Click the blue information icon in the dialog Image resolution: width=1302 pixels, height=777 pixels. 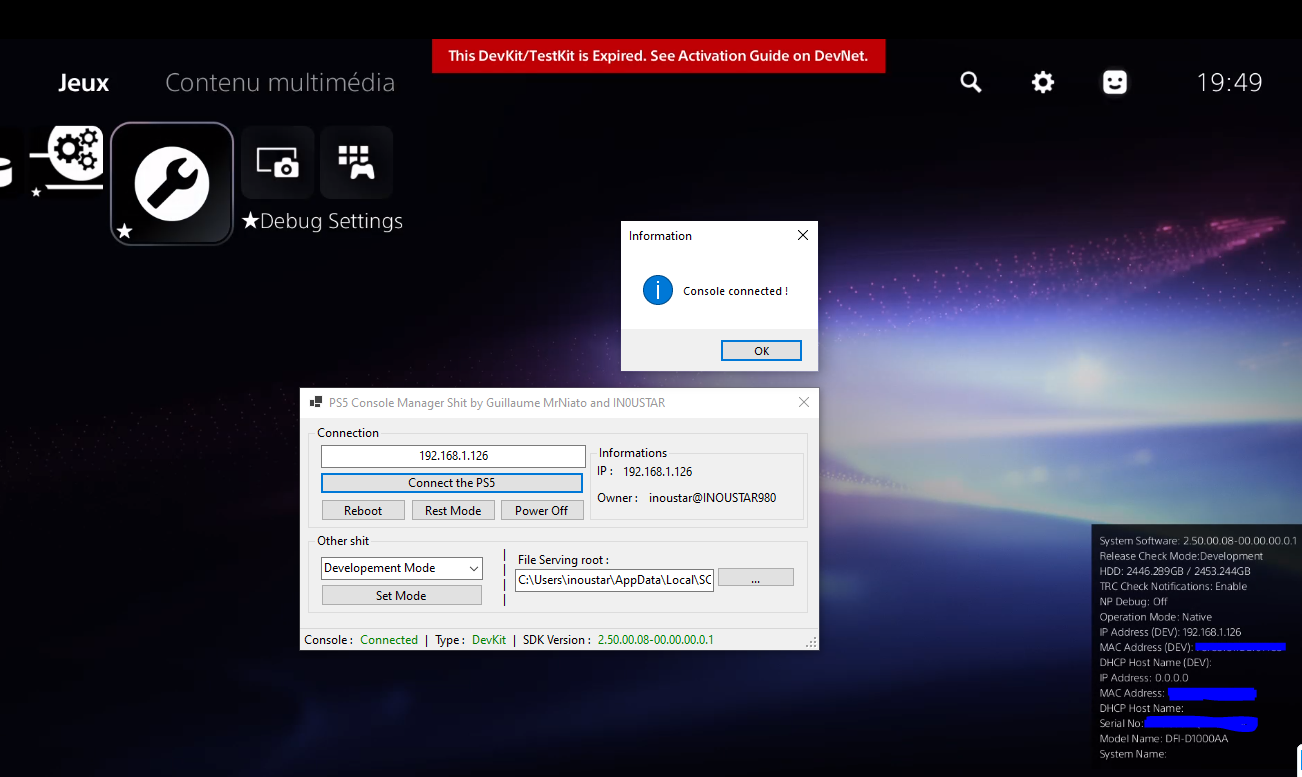click(657, 290)
